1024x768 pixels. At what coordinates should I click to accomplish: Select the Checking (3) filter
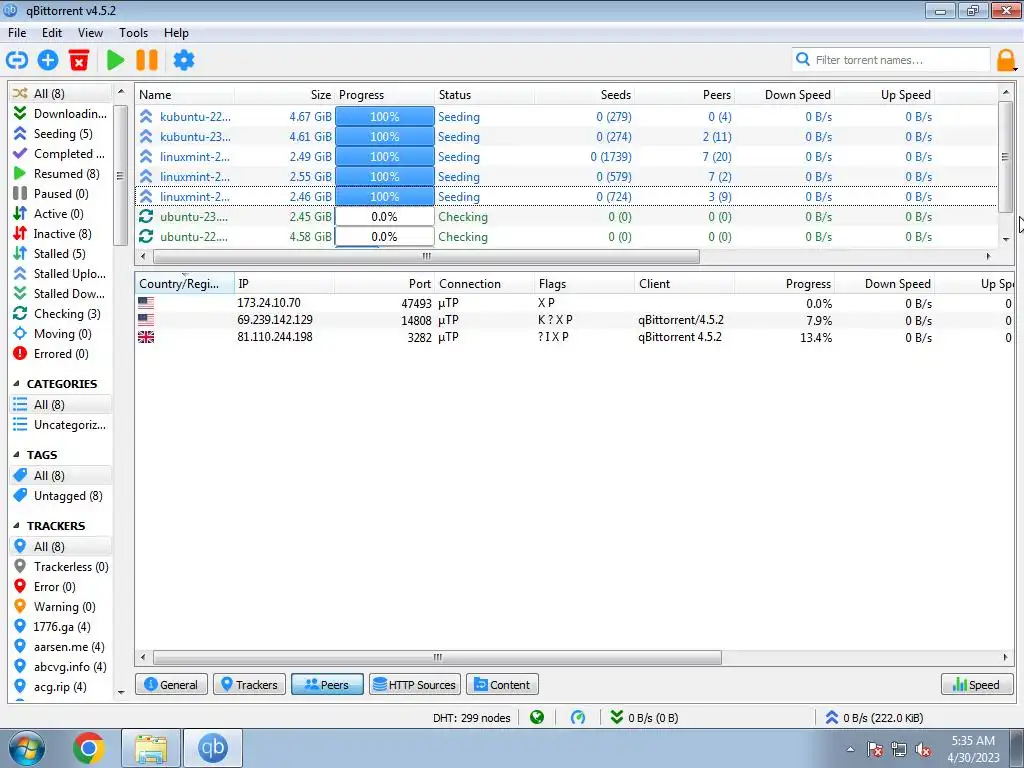[61, 314]
